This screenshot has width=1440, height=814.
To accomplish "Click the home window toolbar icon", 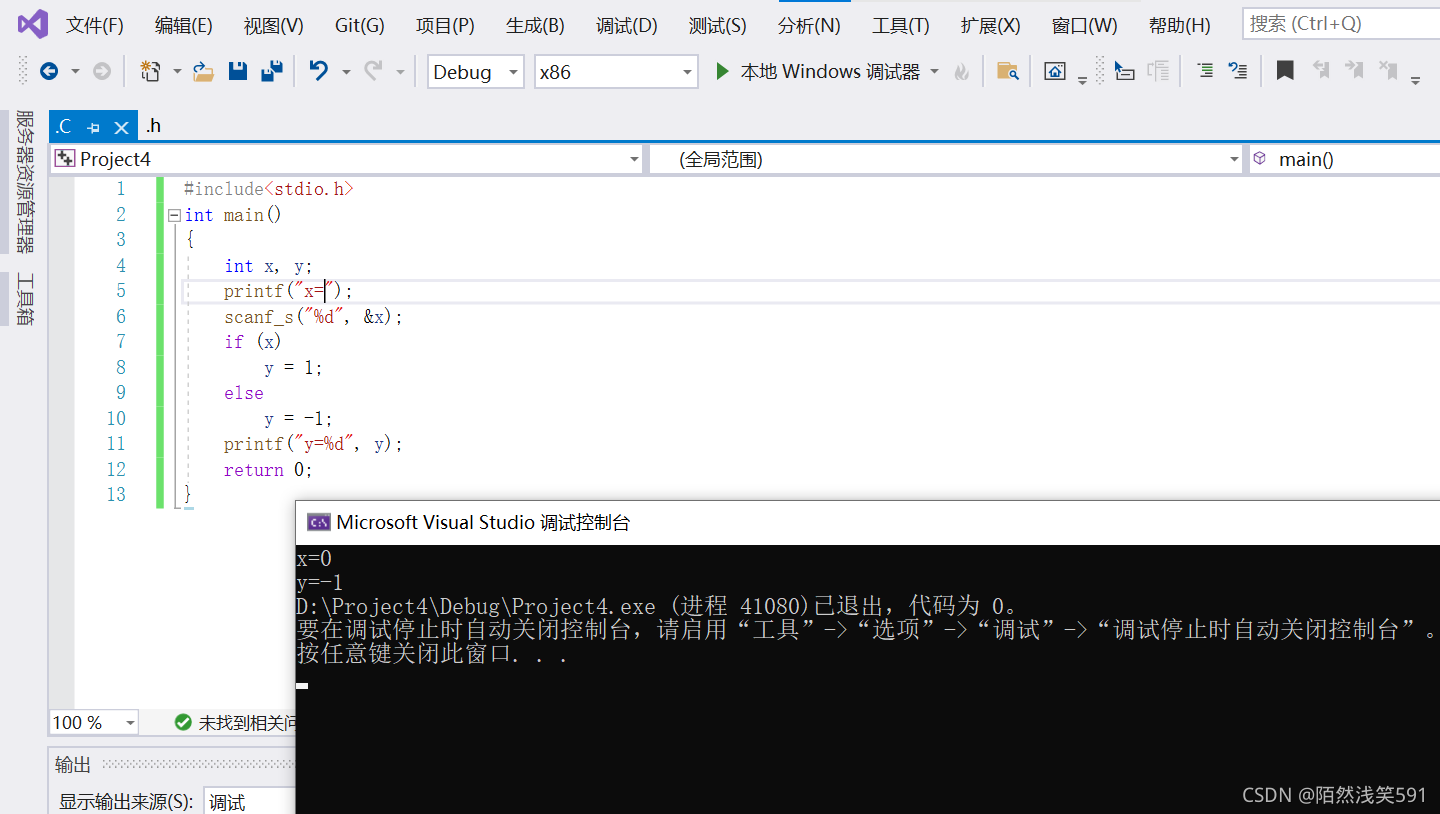I will coord(1055,71).
